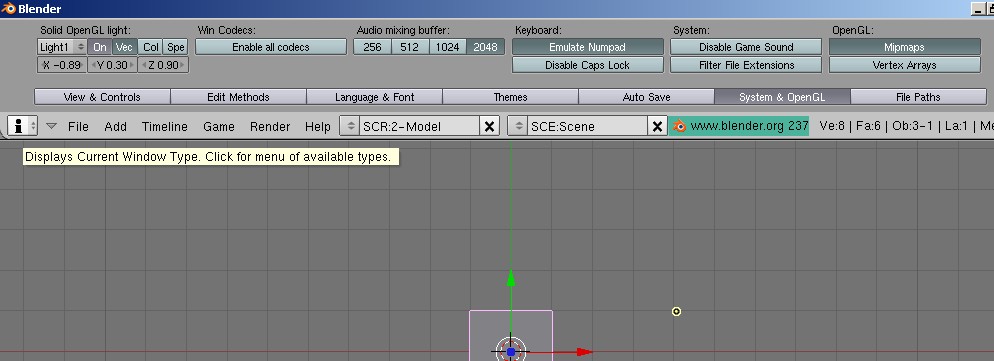Open the Render menu

coord(270,126)
